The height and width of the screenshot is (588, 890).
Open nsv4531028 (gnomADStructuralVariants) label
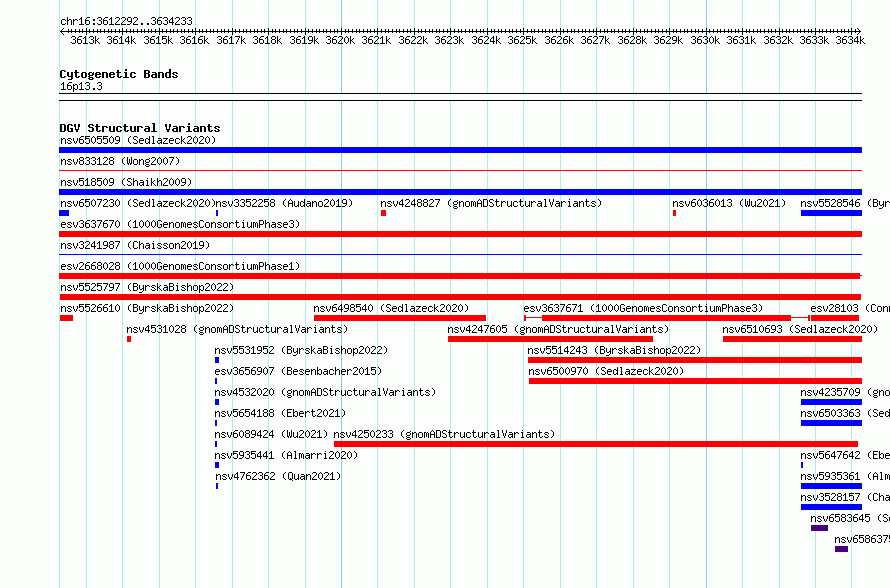[x=237, y=329]
